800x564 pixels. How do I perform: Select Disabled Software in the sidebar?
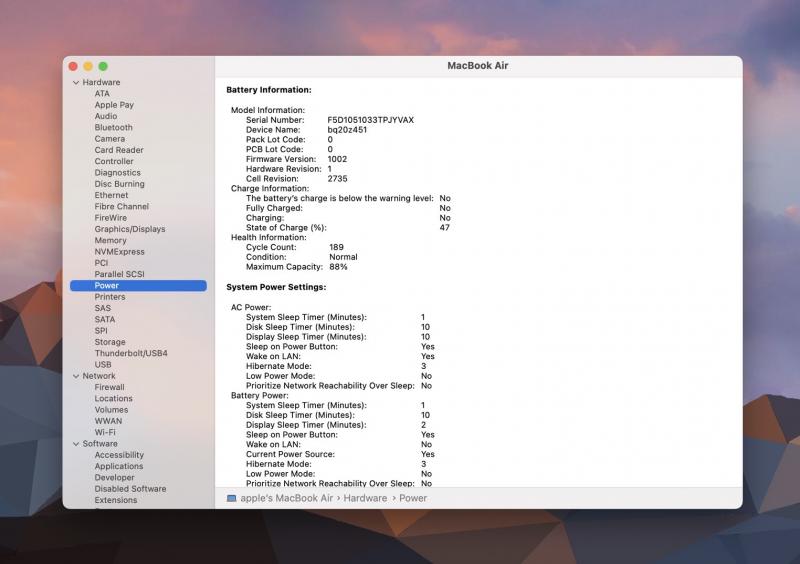130,489
